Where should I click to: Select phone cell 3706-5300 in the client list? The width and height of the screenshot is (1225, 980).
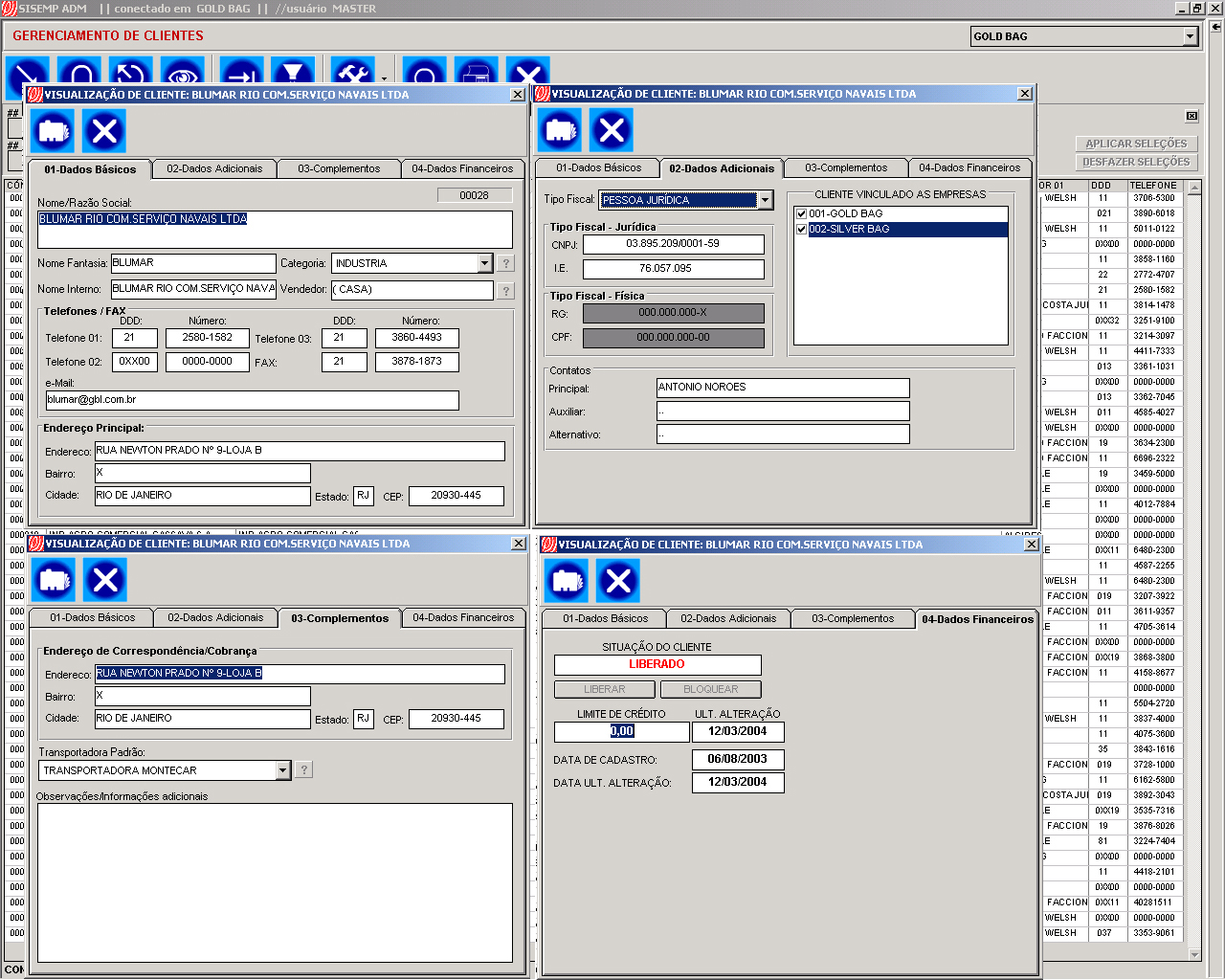point(1155,198)
